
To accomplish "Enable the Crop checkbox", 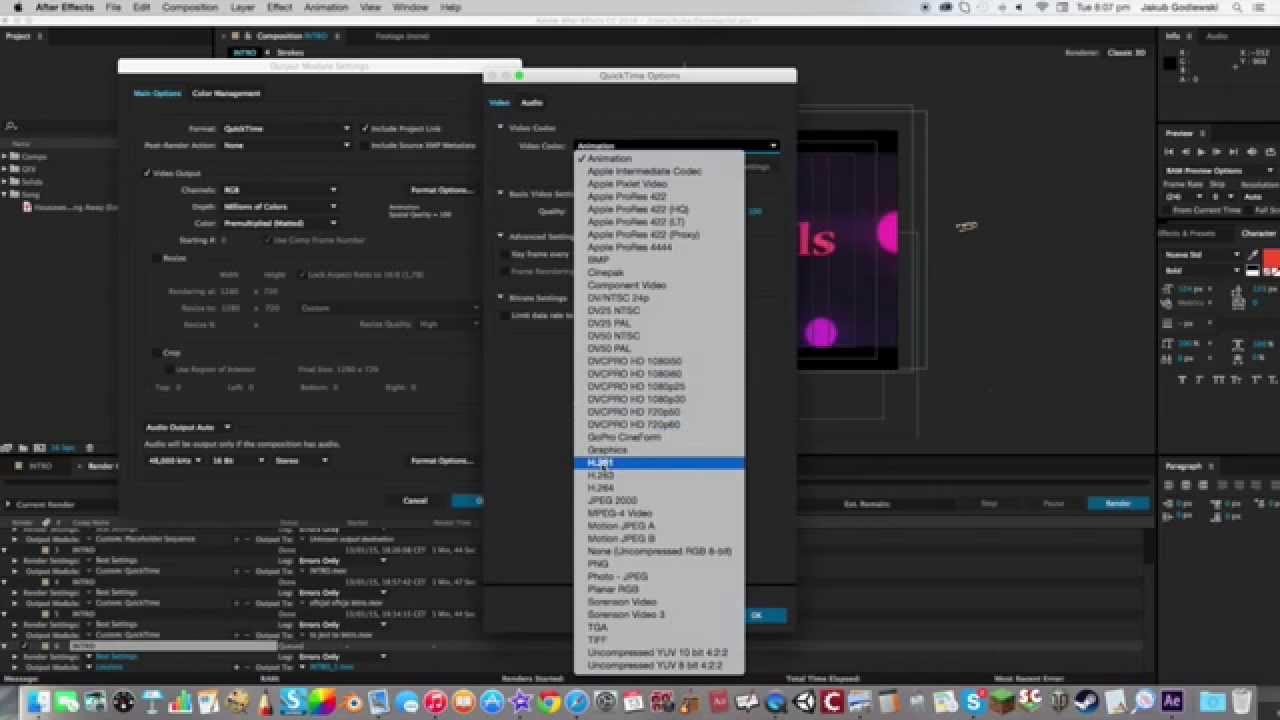I will click(155, 353).
